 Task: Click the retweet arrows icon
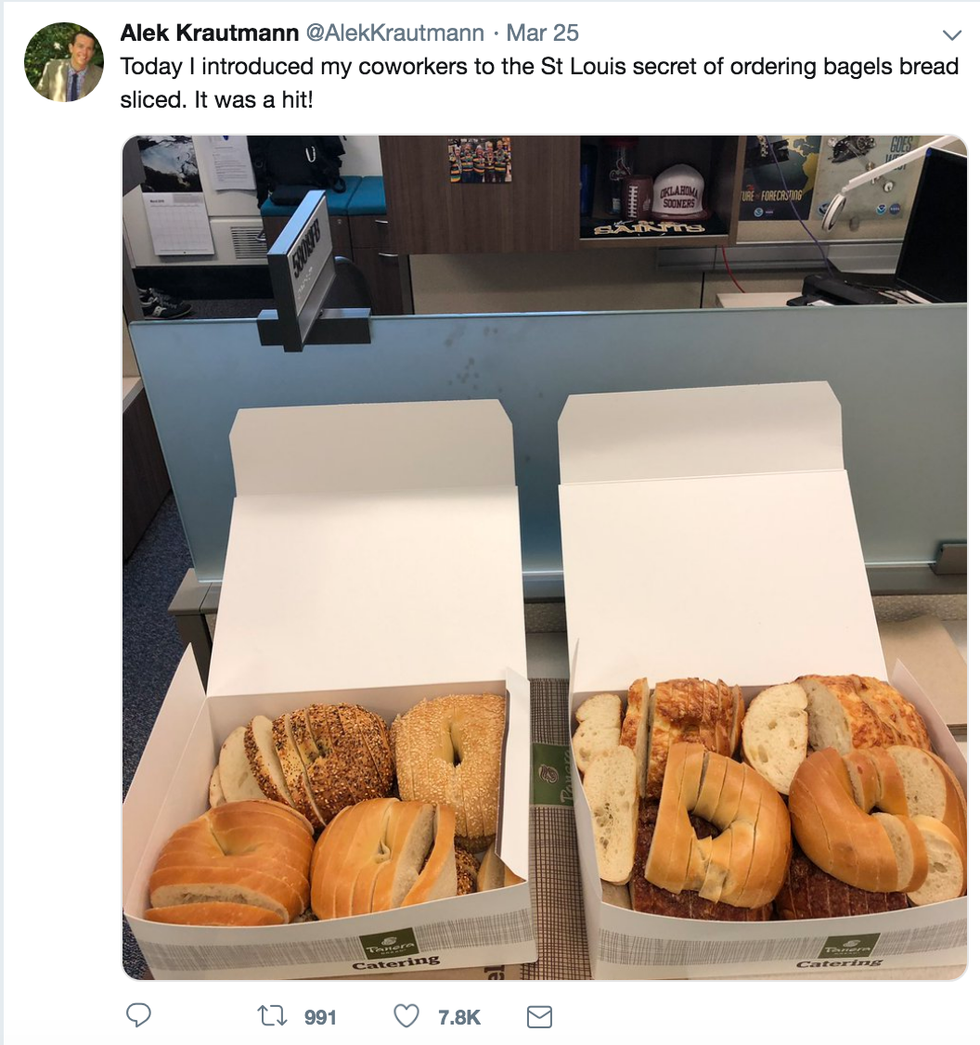(x=272, y=1016)
